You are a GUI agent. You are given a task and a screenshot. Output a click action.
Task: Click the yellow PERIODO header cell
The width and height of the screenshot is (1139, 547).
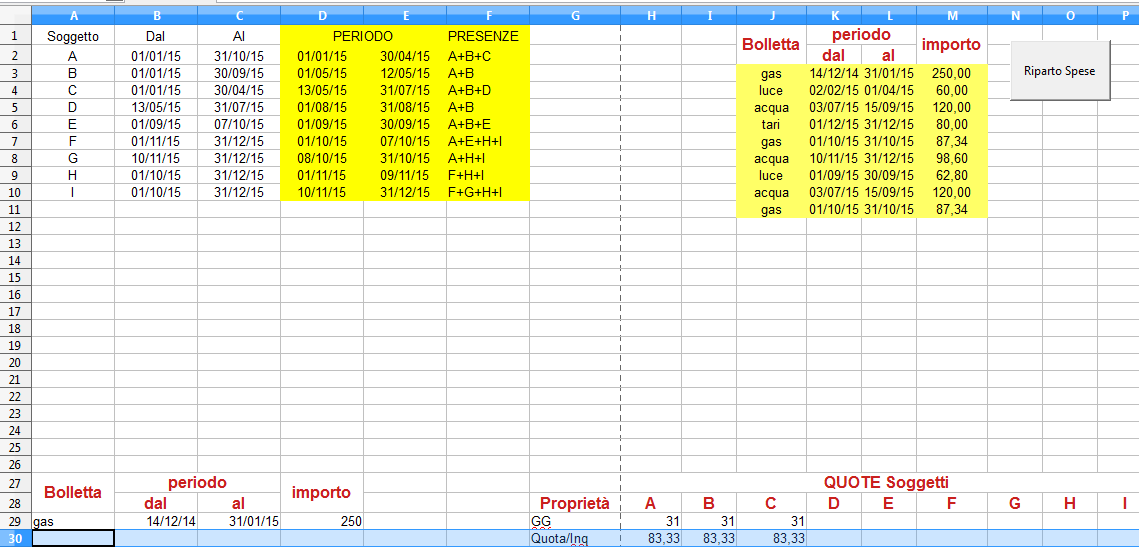click(362, 36)
